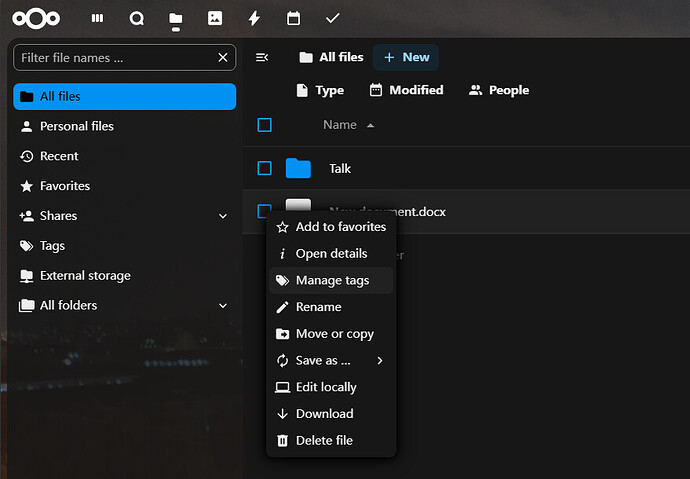The height and width of the screenshot is (479, 690).
Task: Expand the Shares section chevron
Action: [222, 216]
